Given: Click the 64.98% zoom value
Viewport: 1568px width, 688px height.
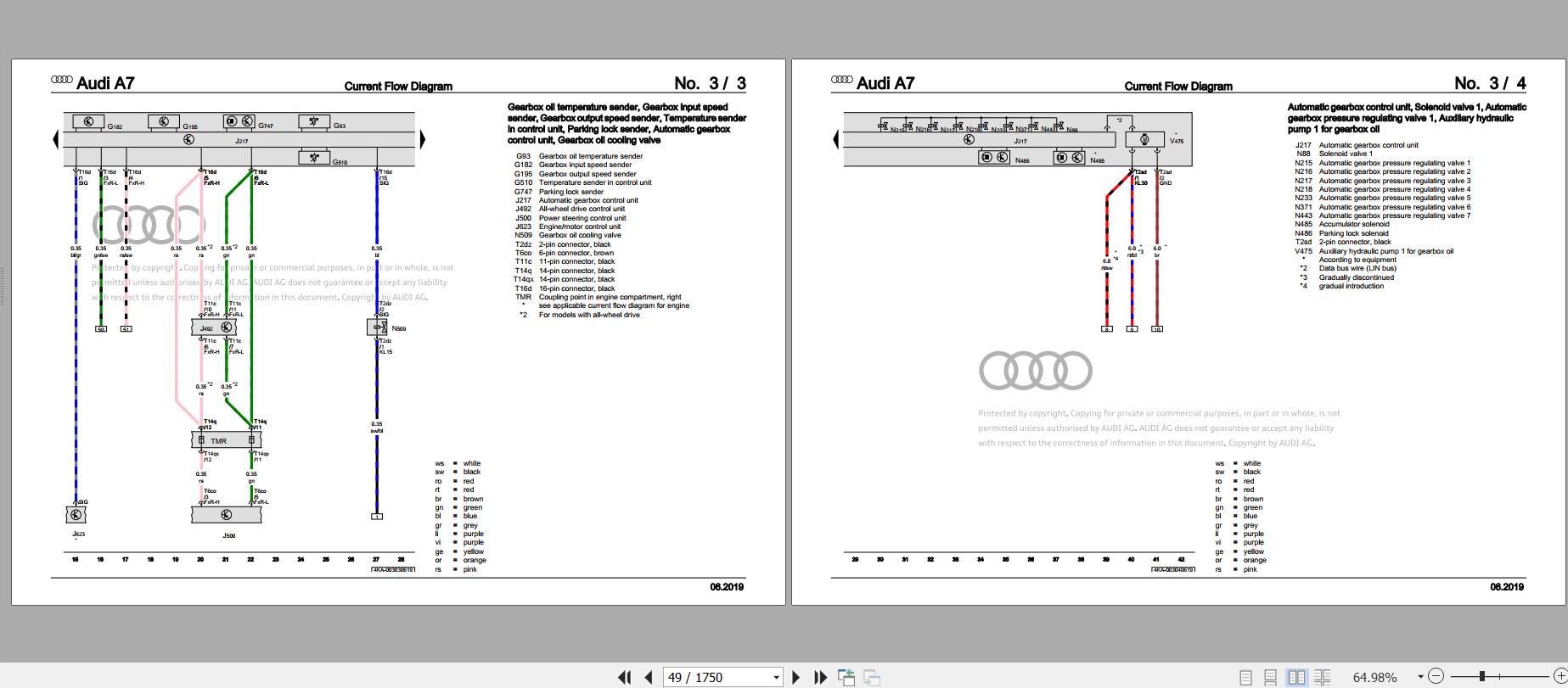Looking at the screenshot, I should click(x=1374, y=677).
